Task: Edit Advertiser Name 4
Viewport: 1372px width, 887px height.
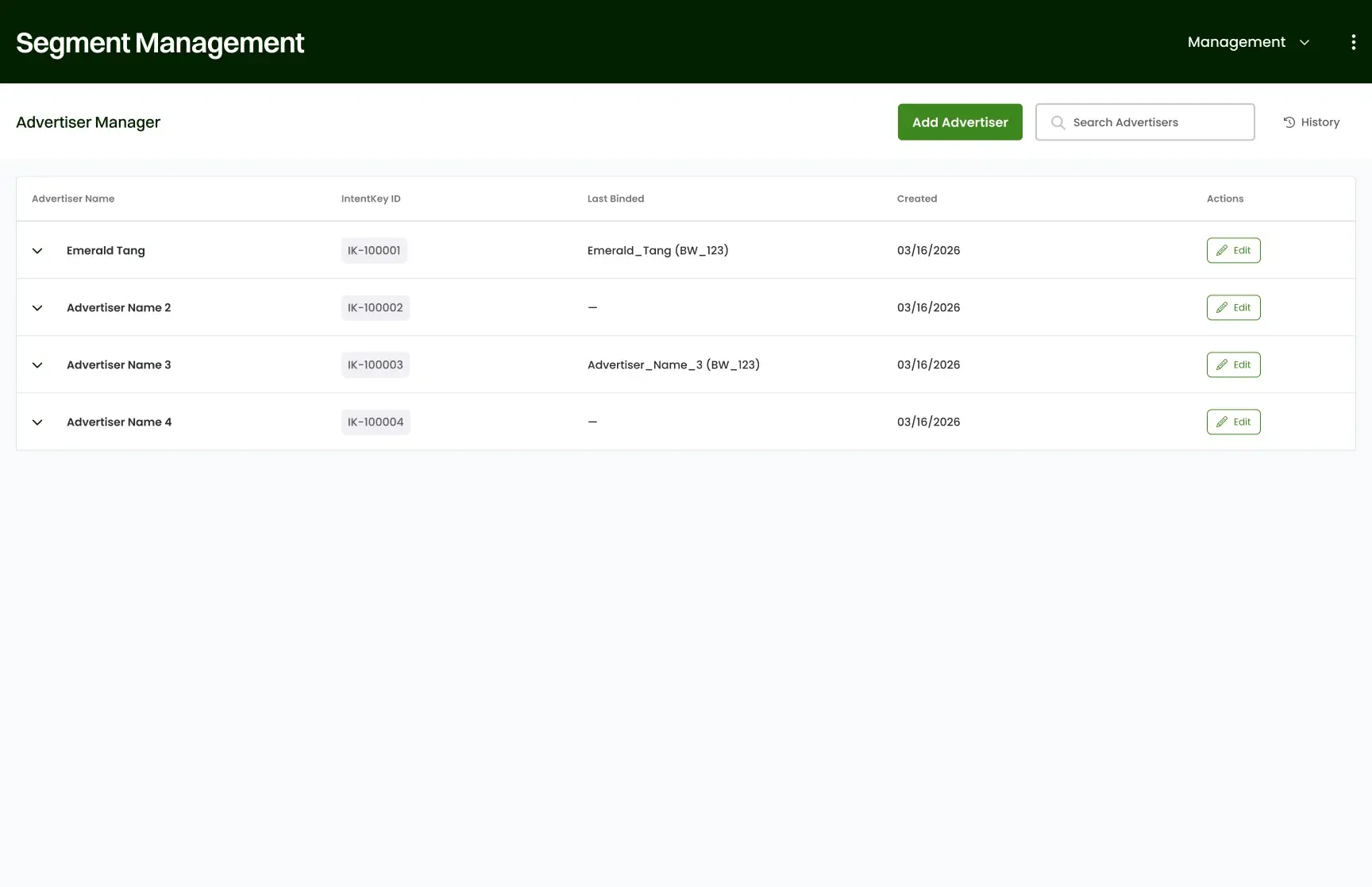Action: point(1234,422)
